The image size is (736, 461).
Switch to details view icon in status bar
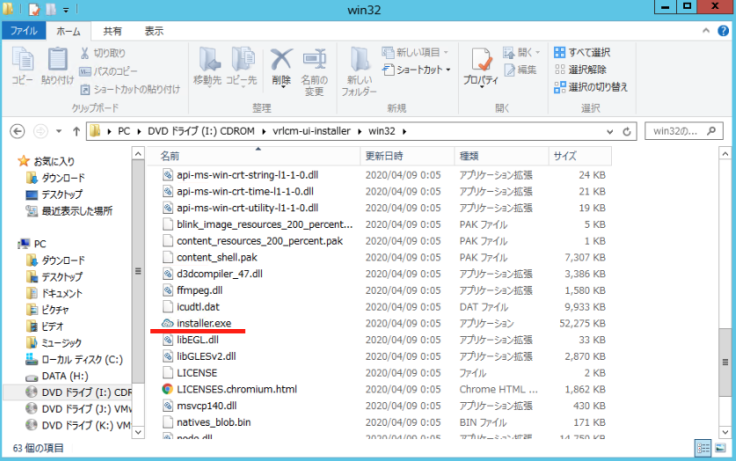tap(703, 448)
